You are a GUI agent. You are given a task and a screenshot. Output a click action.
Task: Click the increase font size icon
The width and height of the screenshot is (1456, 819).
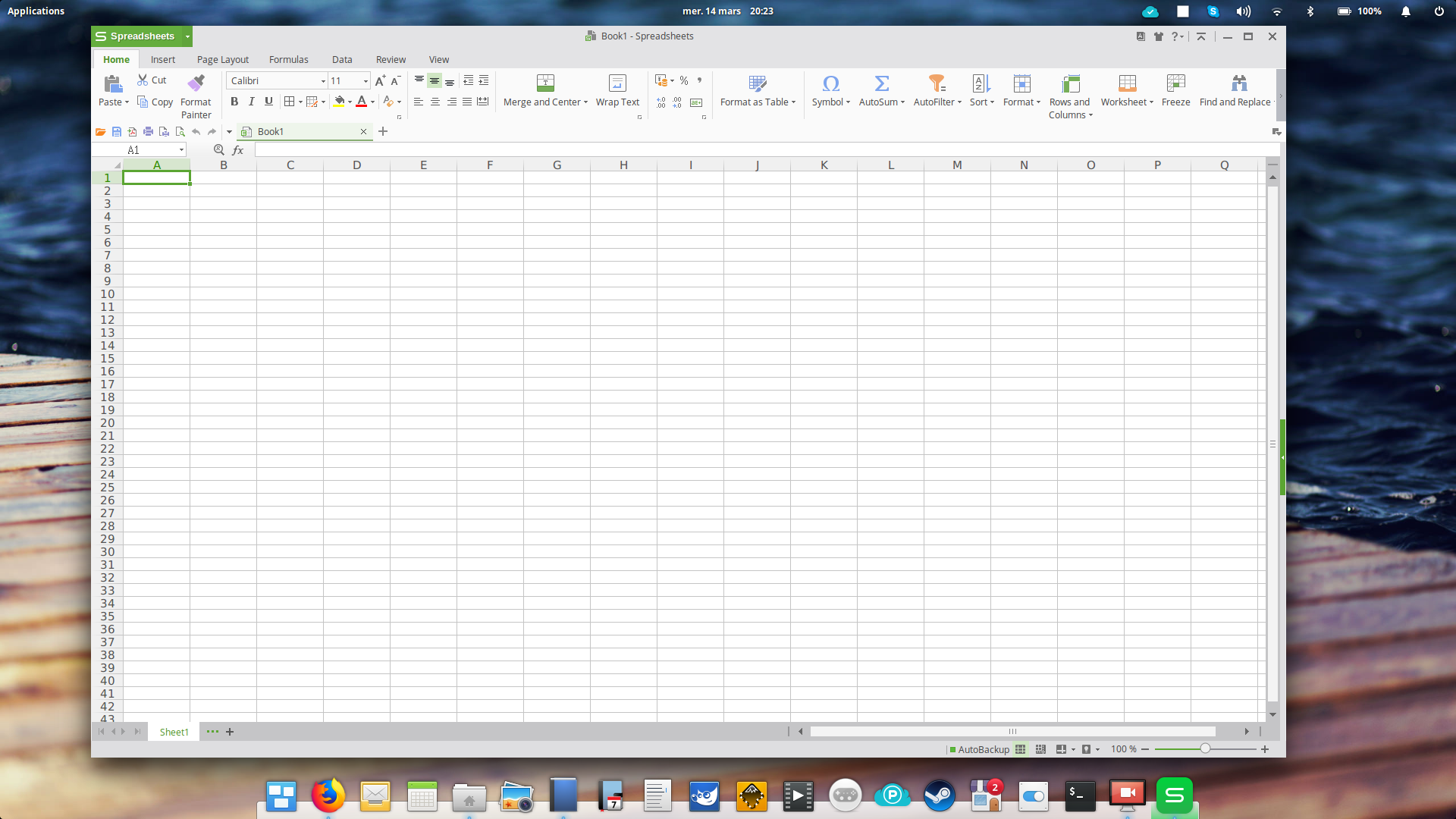[380, 81]
